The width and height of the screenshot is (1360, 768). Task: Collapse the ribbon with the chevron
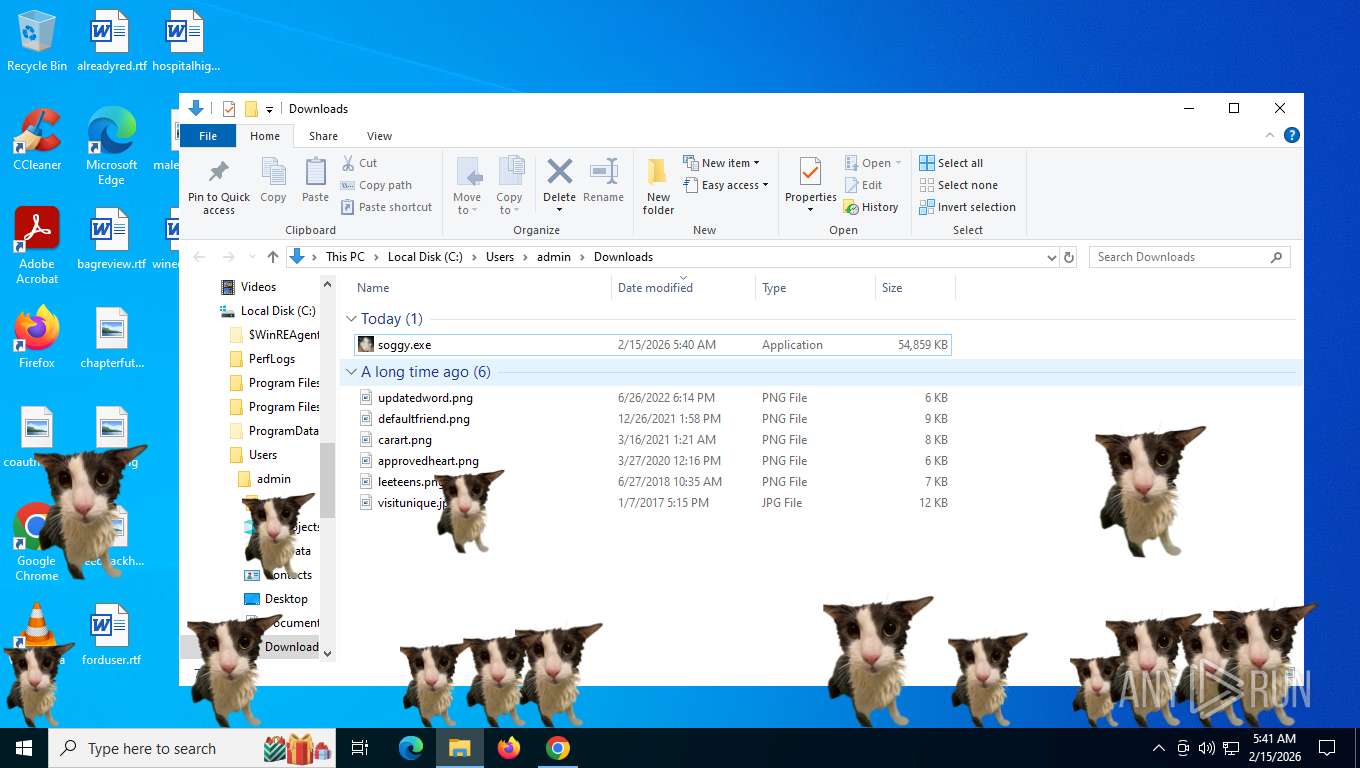1271,135
